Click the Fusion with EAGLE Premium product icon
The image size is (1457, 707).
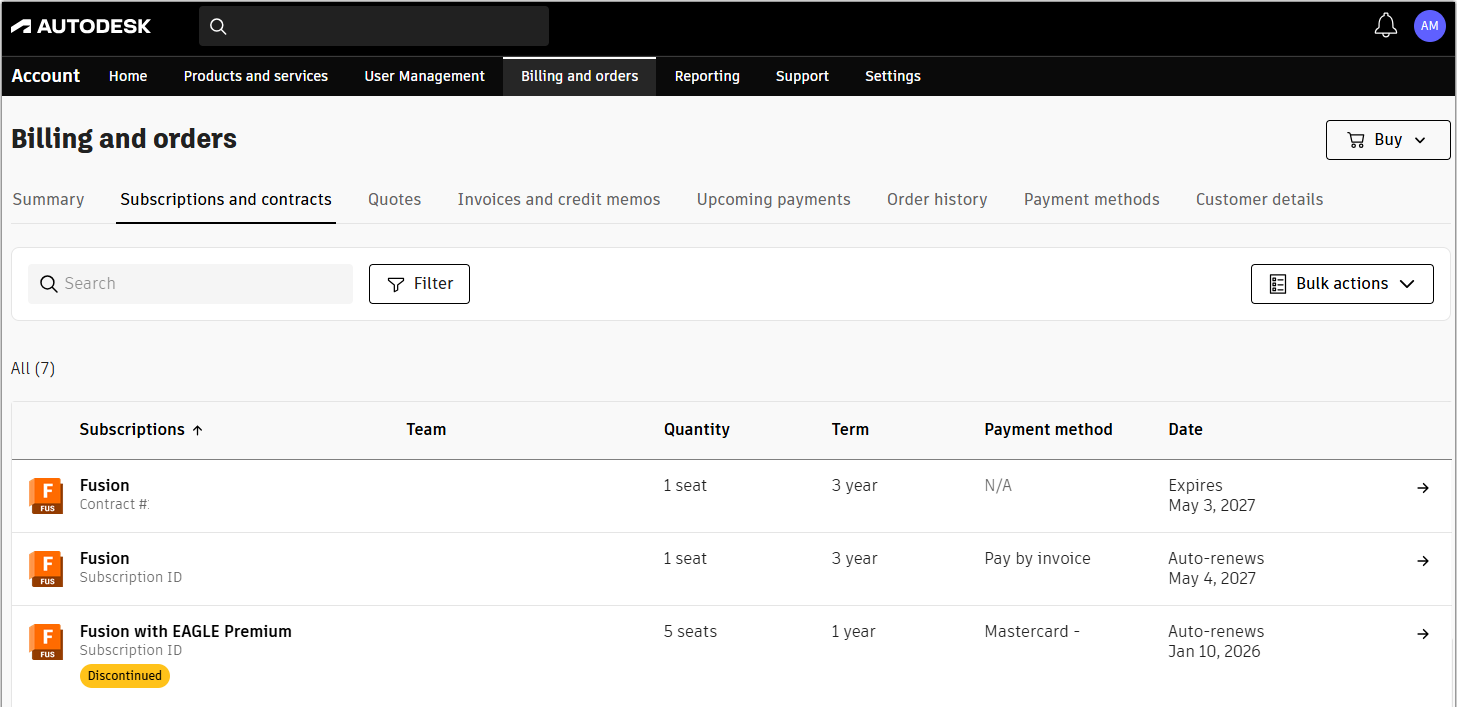pyautogui.click(x=46, y=641)
